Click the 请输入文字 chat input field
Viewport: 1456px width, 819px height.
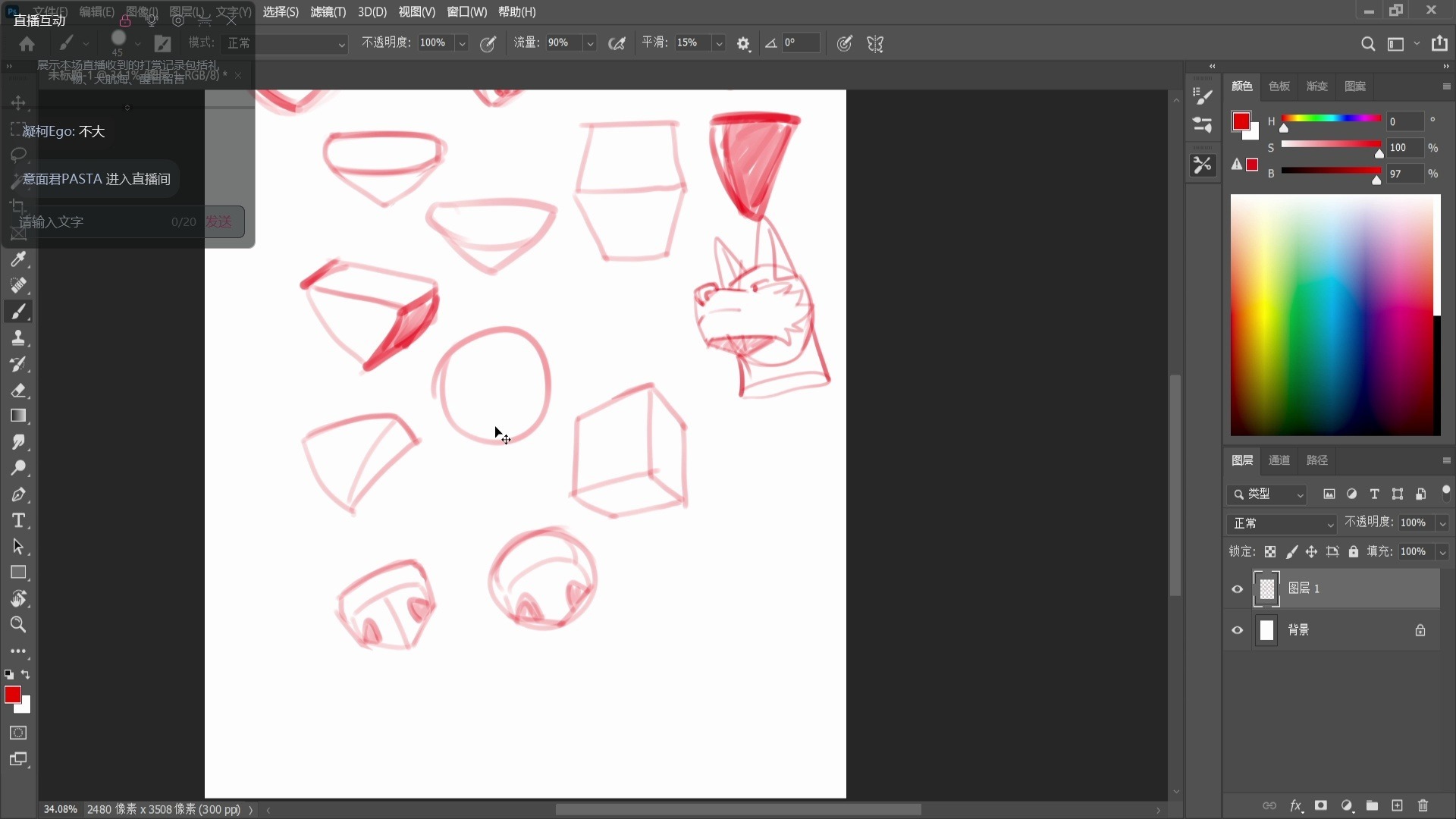click(x=91, y=221)
